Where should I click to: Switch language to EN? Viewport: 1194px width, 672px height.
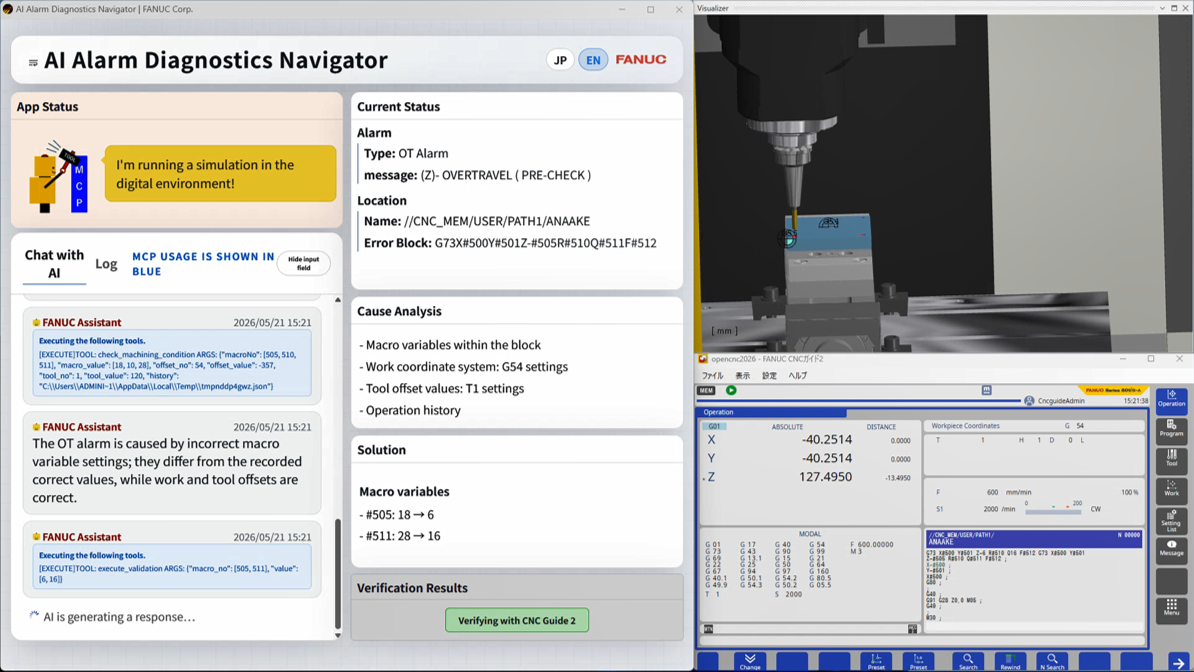coord(593,59)
